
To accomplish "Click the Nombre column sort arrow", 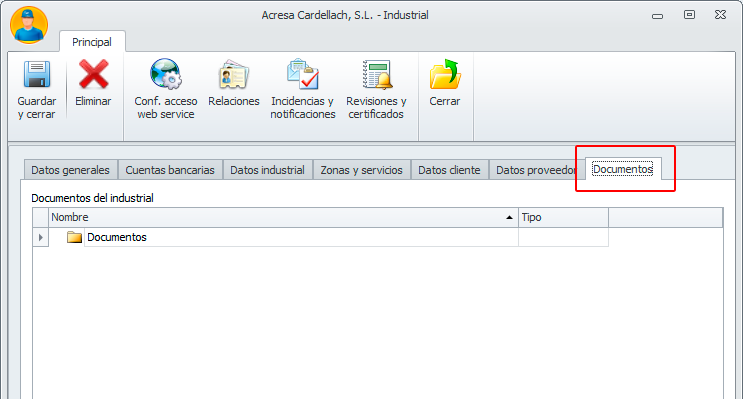I will [509, 218].
